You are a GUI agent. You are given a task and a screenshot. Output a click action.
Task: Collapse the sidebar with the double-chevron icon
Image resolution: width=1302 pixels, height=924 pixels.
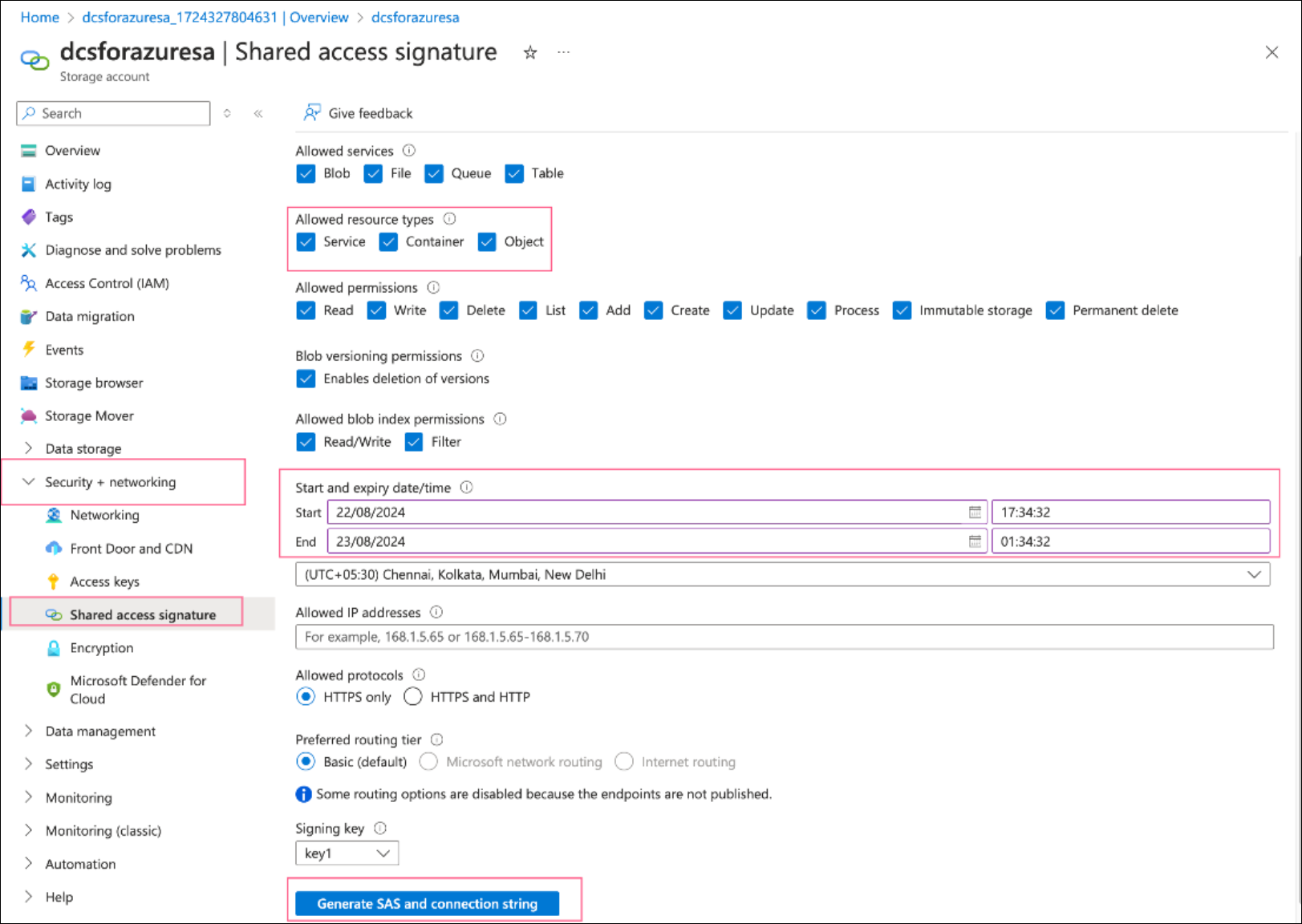[x=258, y=114]
